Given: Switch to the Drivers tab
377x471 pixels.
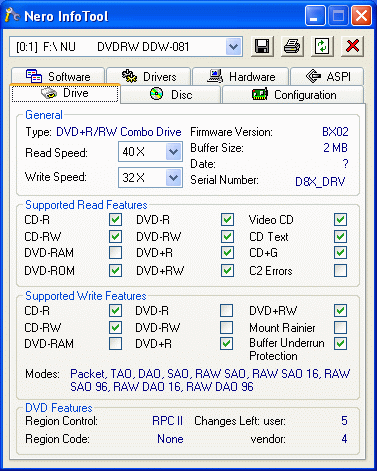Looking at the screenshot, I should point(149,76).
